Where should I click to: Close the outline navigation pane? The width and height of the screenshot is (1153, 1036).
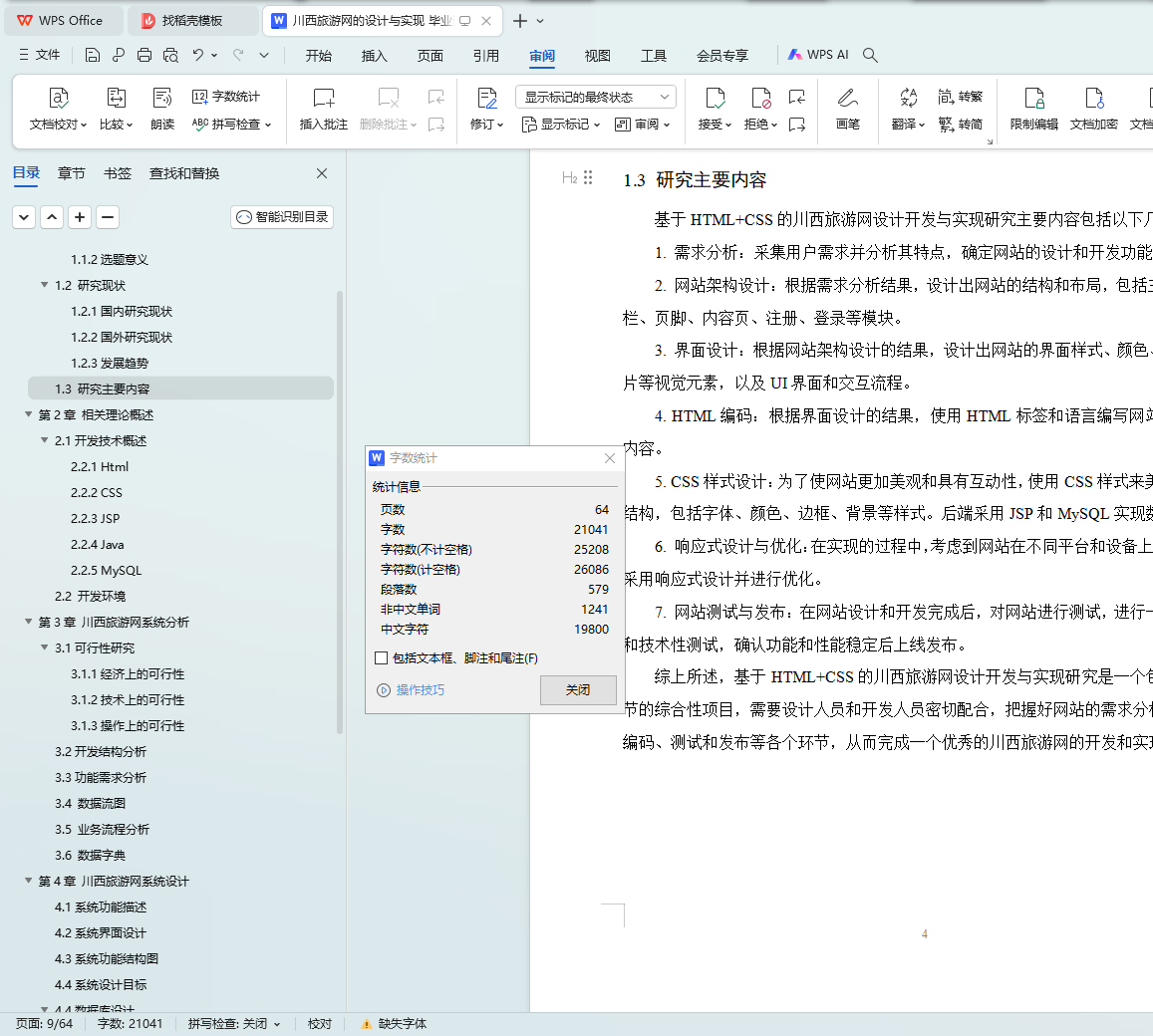click(x=321, y=173)
